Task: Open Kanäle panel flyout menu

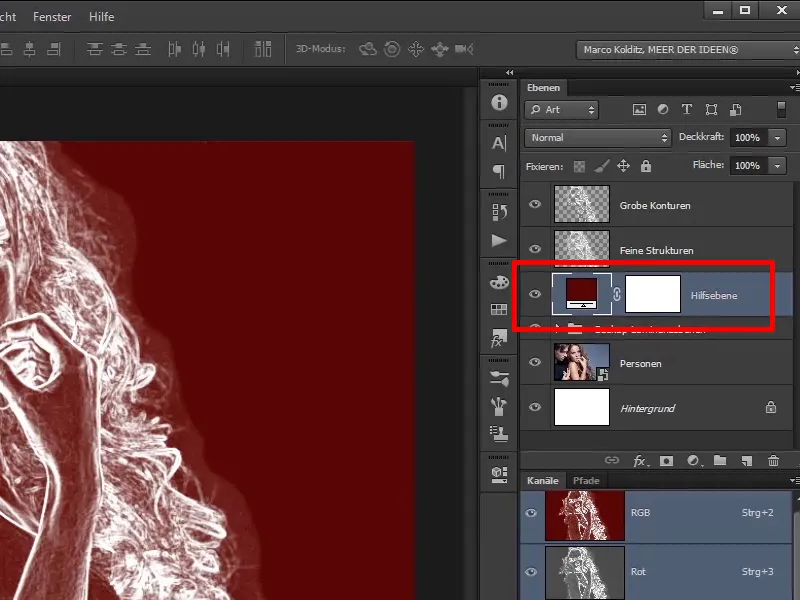Action: click(794, 480)
